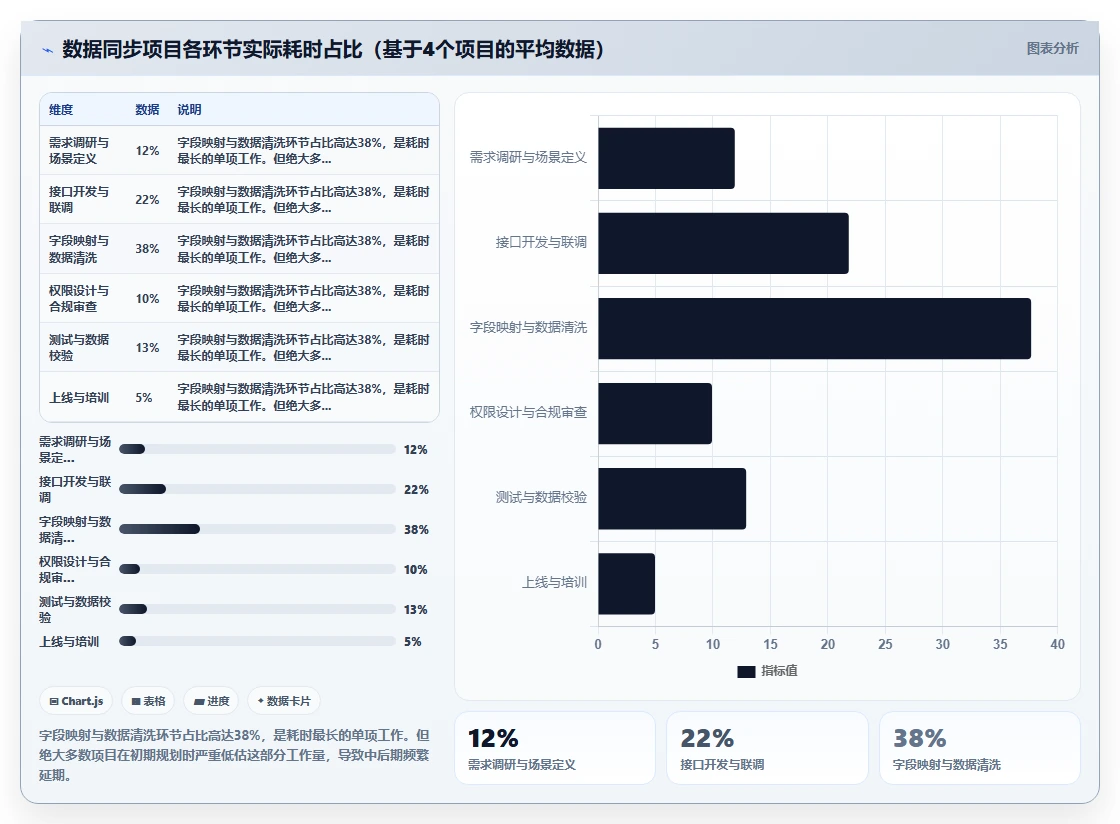Screen dimensions: 1120x824
Task: Click the description text in the 接口开发与联调 table row
Action: click(x=304, y=199)
